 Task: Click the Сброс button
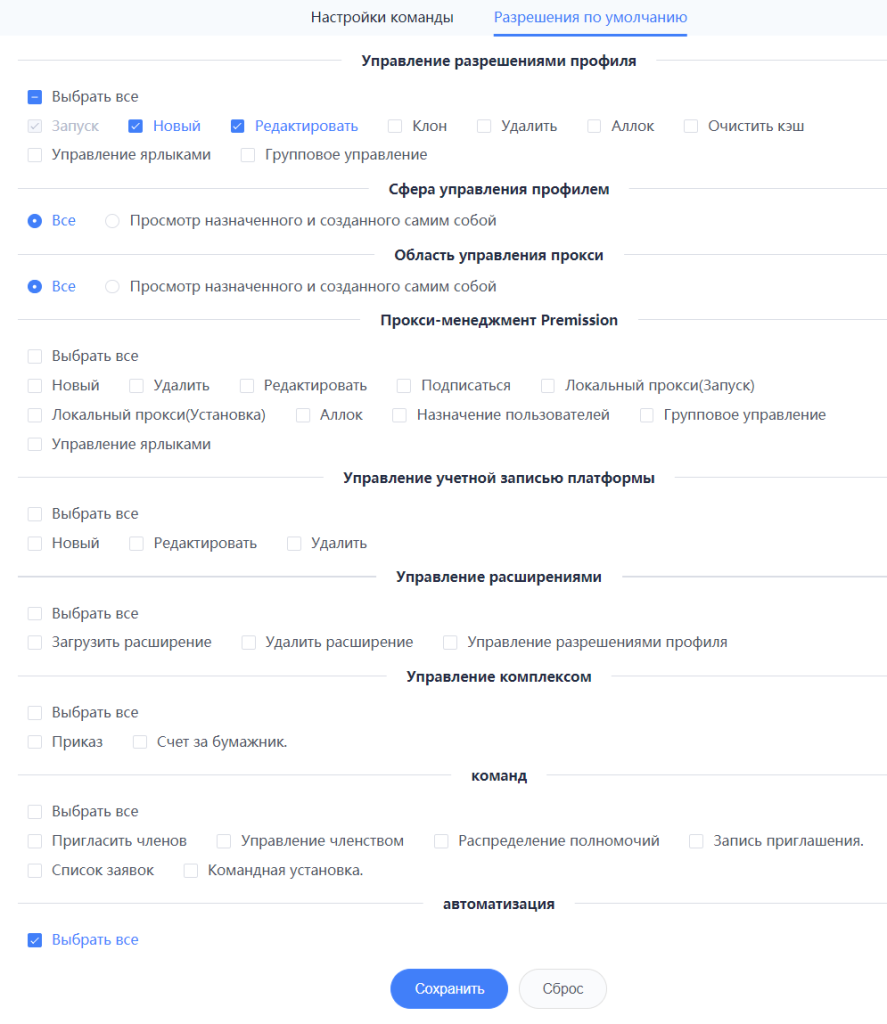click(562, 988)
